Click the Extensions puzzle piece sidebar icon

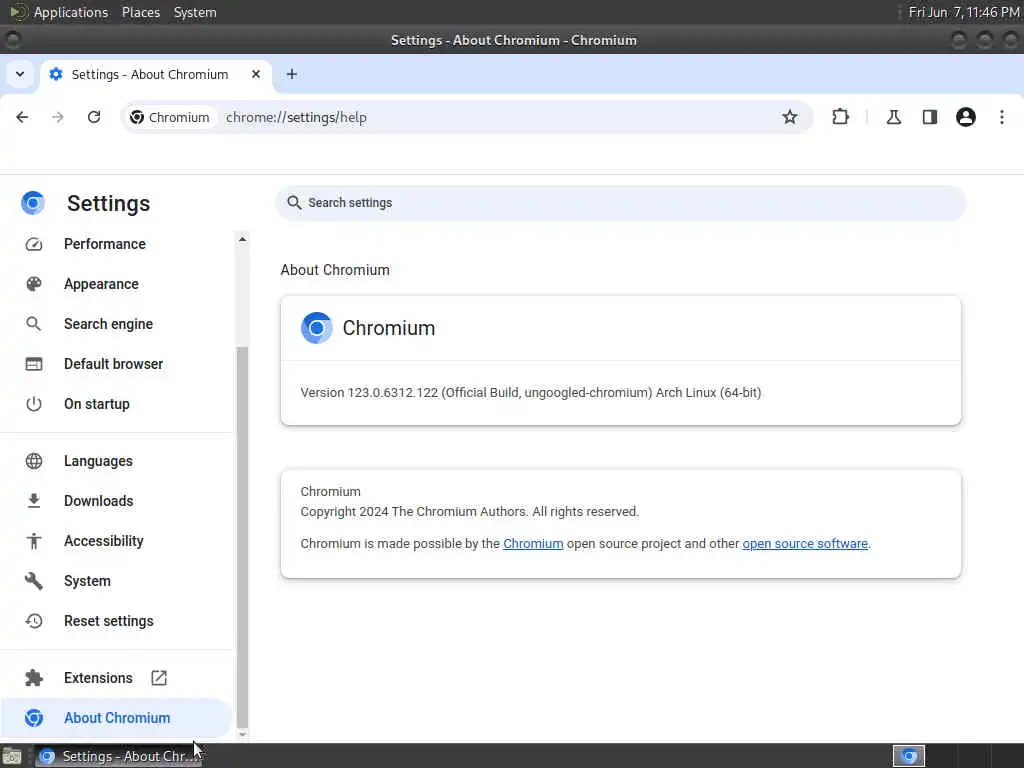click(34, 678)
